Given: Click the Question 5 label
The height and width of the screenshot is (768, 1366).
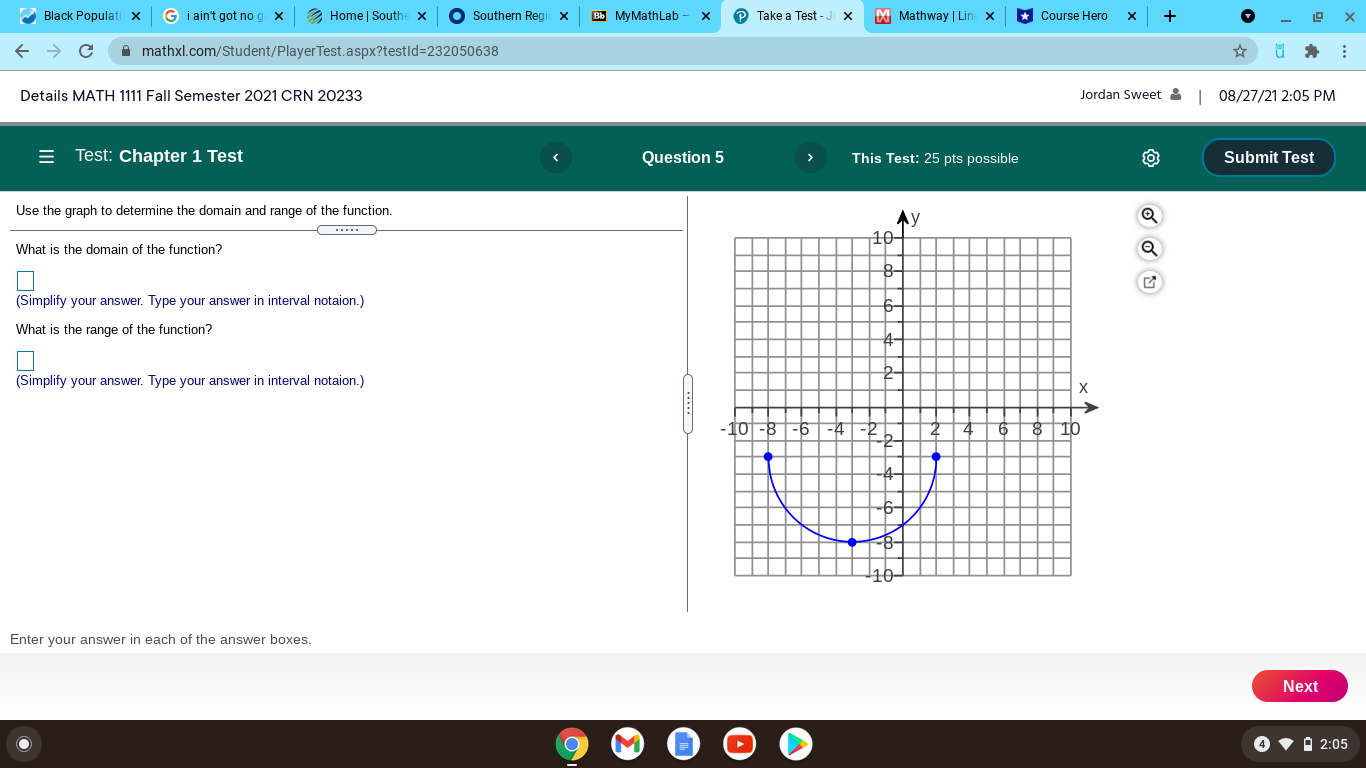Looking at the screenshot, I should pyautogui.click(x=683, y=158).
